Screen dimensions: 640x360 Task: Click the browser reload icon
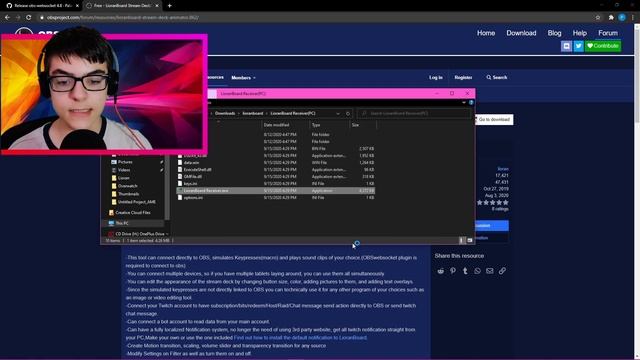click(29, 18)
